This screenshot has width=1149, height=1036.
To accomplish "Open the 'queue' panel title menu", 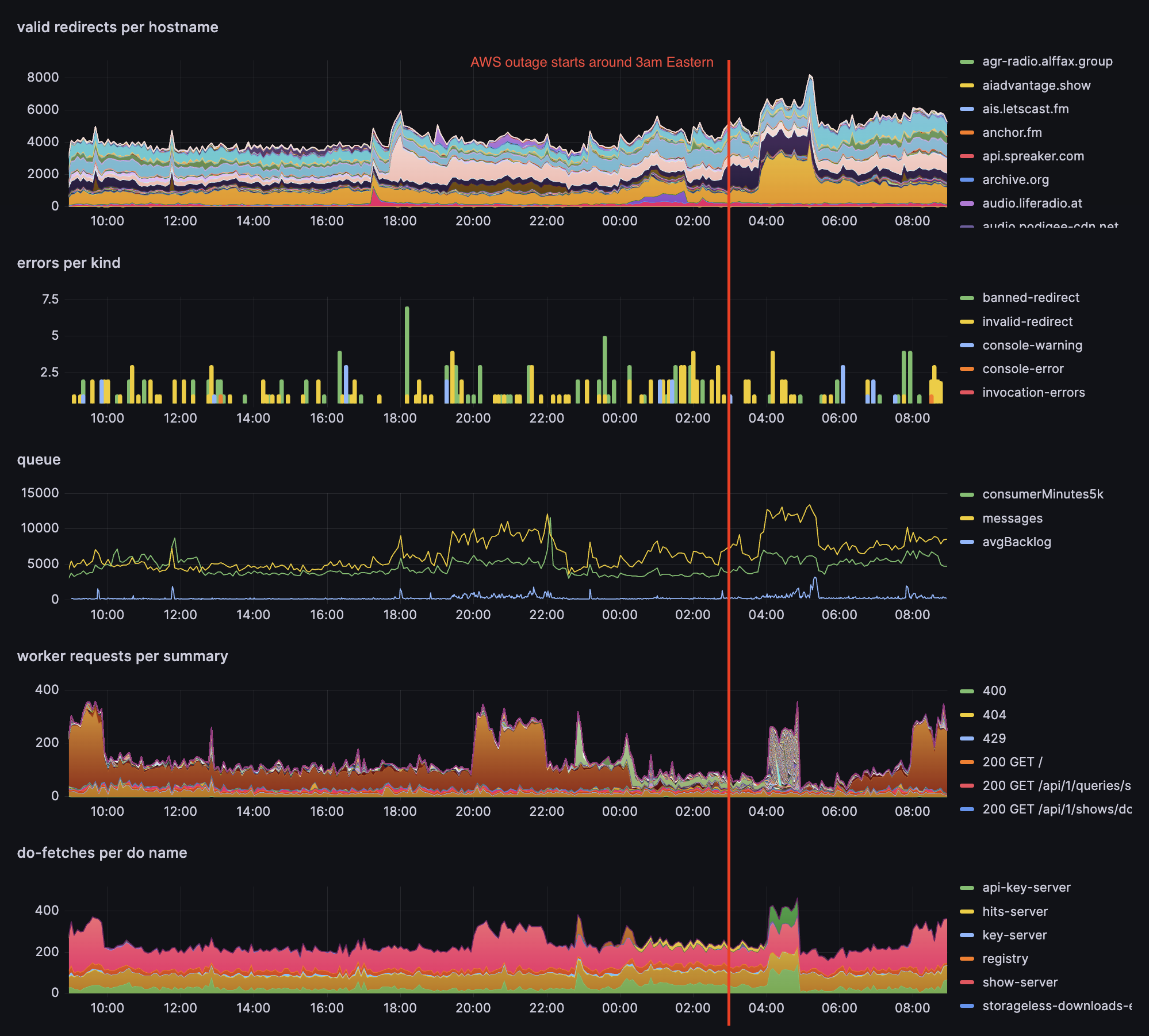I will [x=39, y=460].
